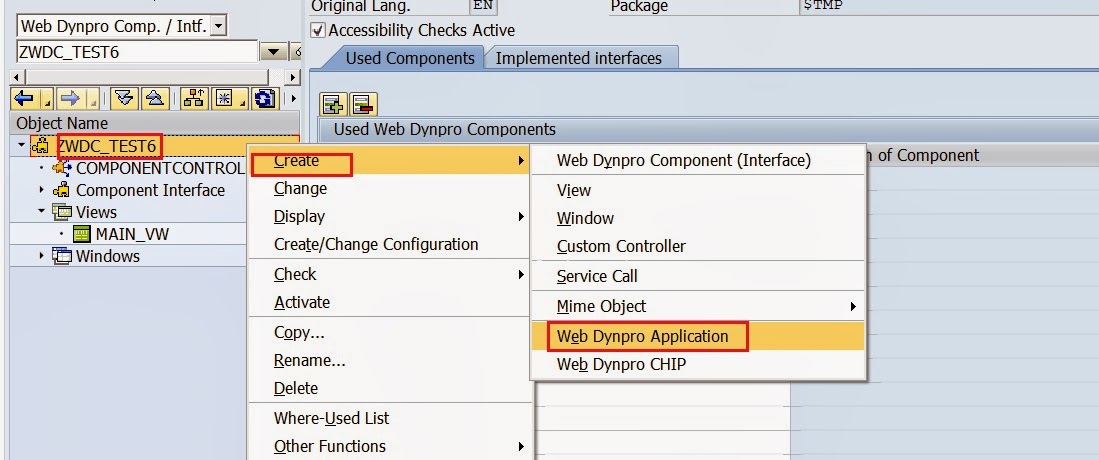Choose Web Dynpro Application submenu item

[697, 337]
